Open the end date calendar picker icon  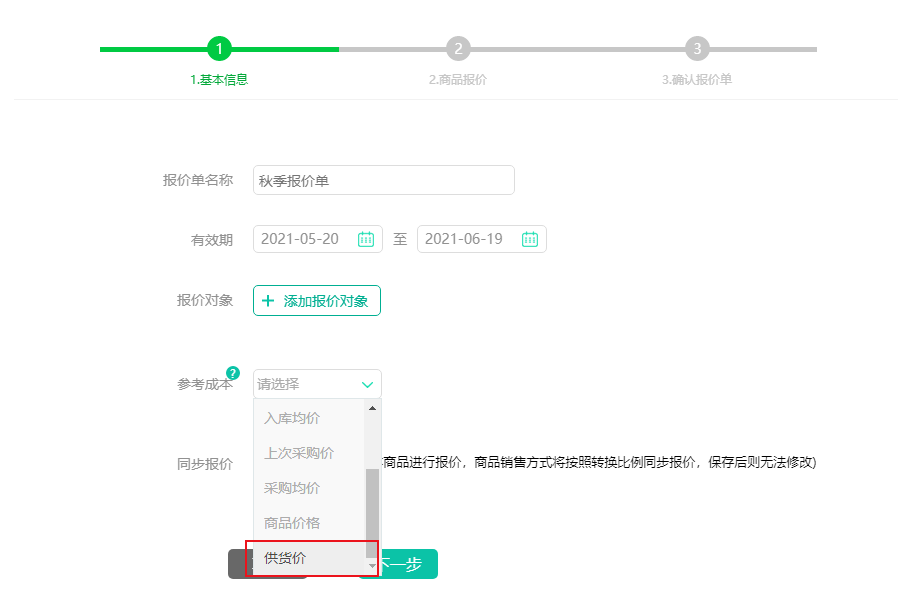click(531, 238)
